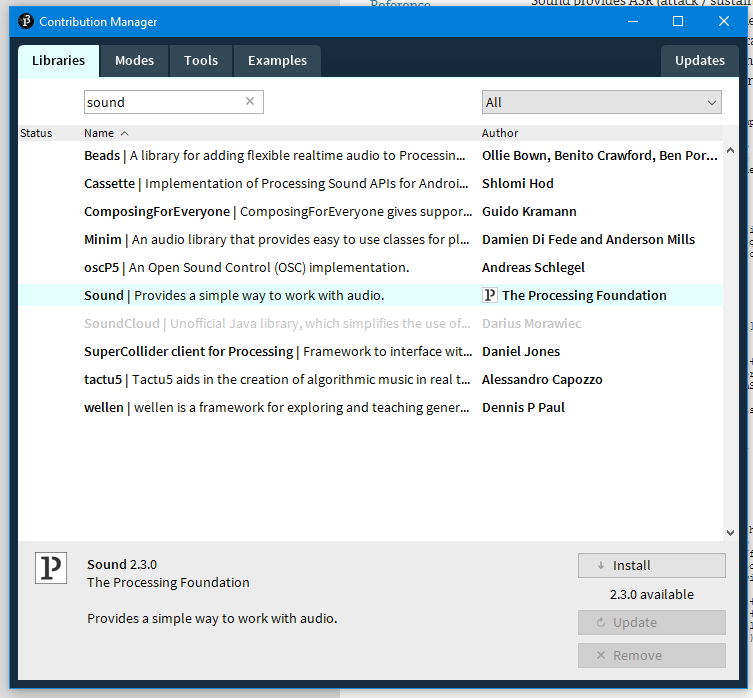Click author Shlomi Hod
Image resolution: width=753 pixels, height=698 pixels.
tap(518, 184)
